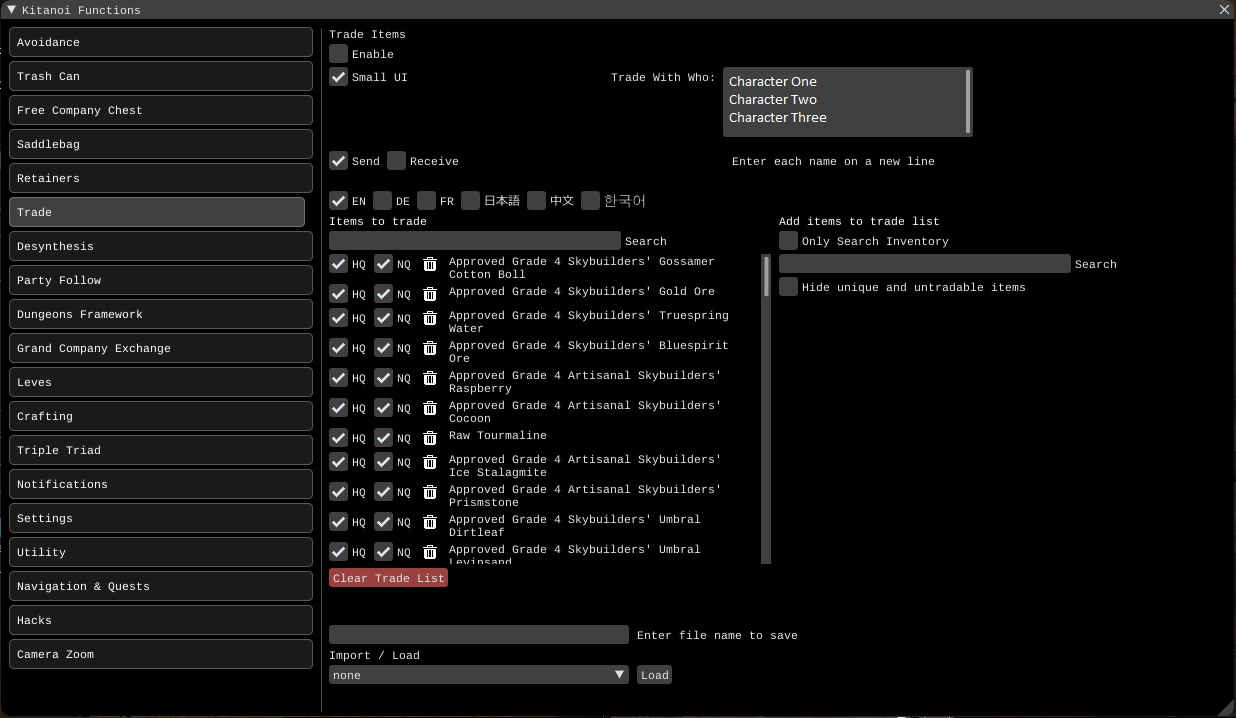The width and height of the screenshot is (1236, 718).
Task: Toggle the Receive checkbox
Action: pyautogui.click(x=397, y=161)
